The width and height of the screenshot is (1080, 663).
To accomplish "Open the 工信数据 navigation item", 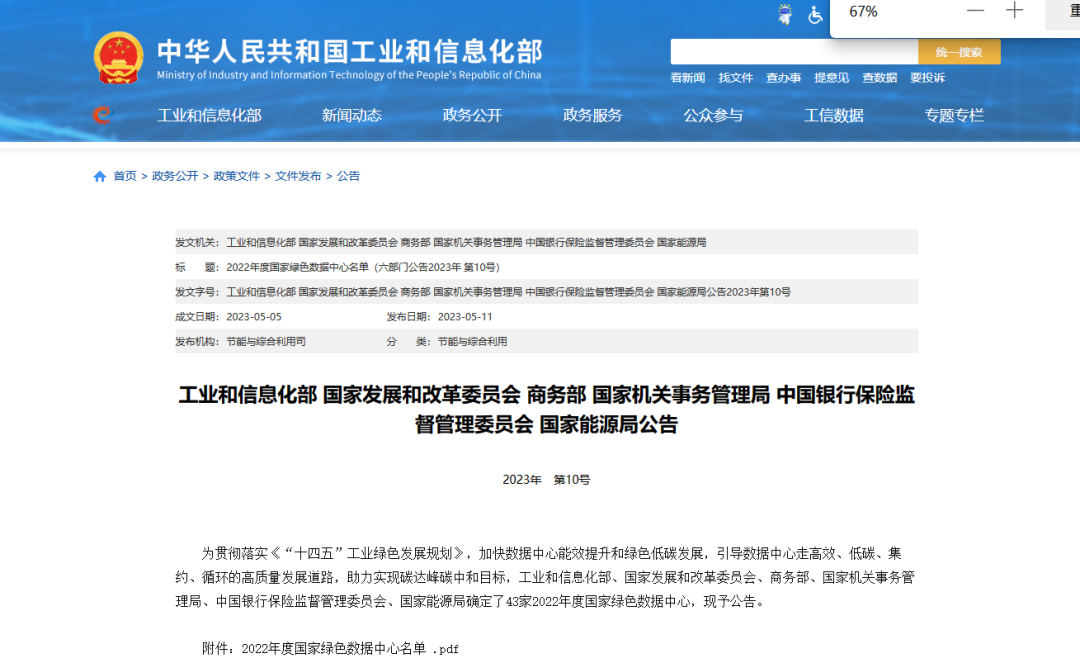I will [834, 116].
